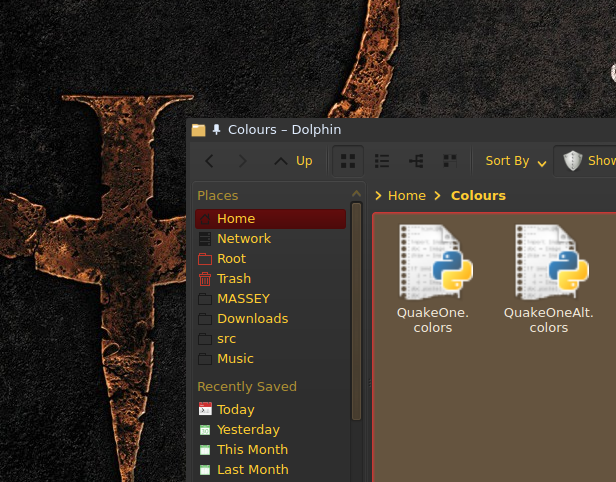This screenshot has height=482, width=616.
Task: Click Colours in the breadcrumb path
Action: (x=478, y=196)
